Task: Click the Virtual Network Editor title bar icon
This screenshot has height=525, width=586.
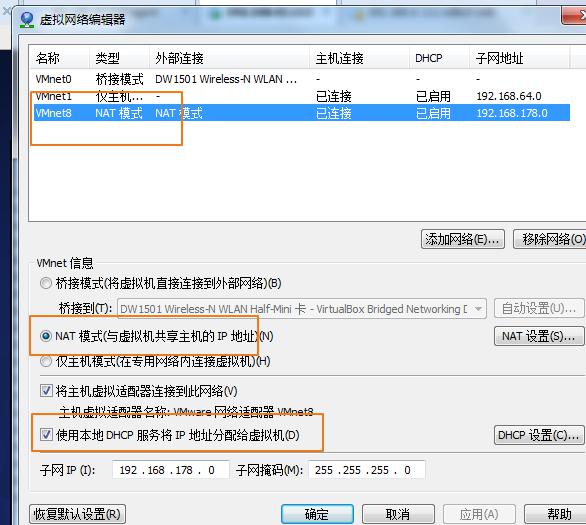Action: click(27, 19)
